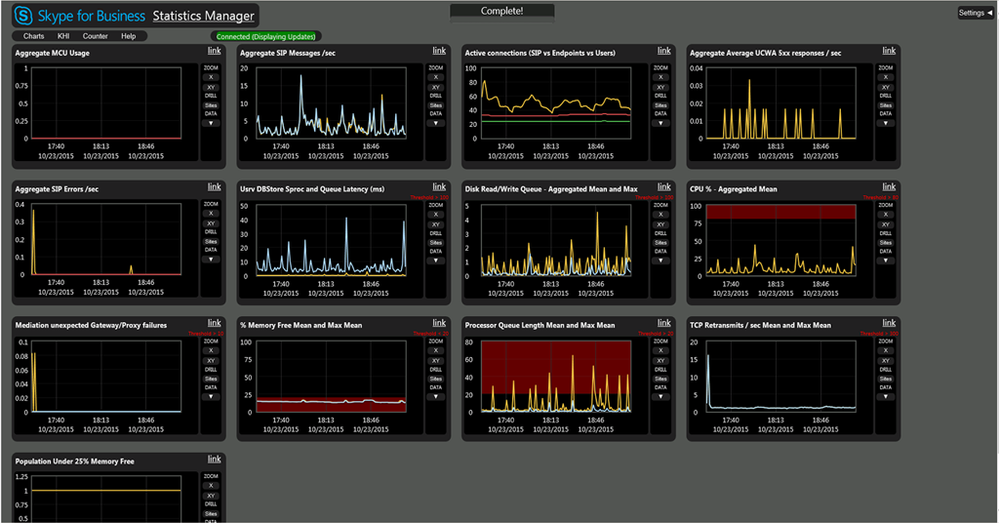Open link for CPU % Aggregated Mean chart
Viewport: 999px width, 523px height.
(x=889, y=187)
